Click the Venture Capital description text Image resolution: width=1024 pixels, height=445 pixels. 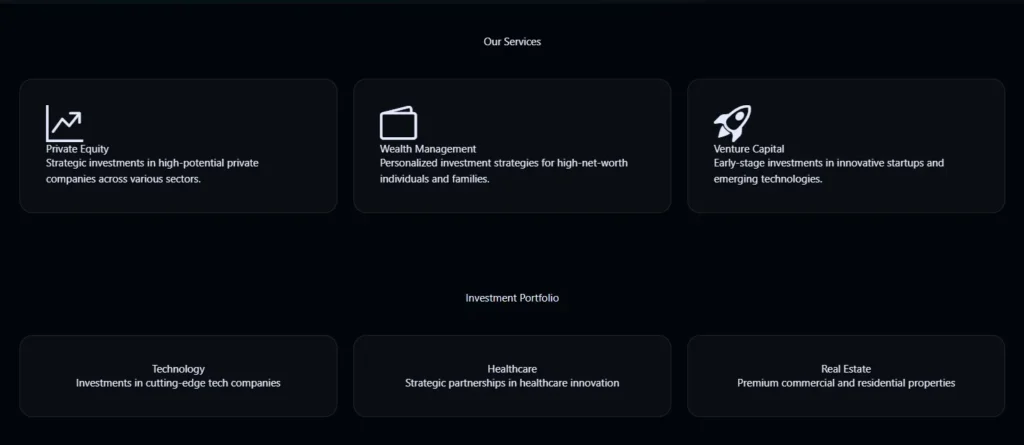(828, 171)
